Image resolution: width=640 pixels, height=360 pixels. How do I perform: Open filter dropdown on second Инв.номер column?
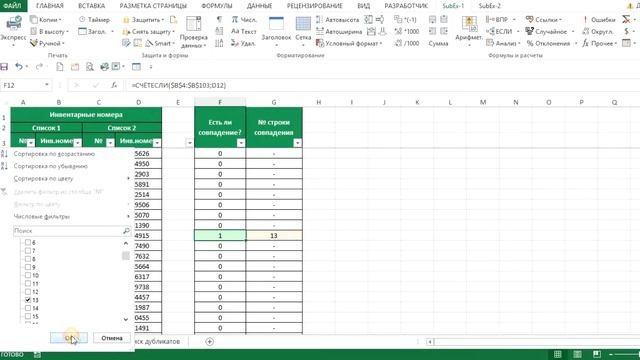[x=157, y=142]
